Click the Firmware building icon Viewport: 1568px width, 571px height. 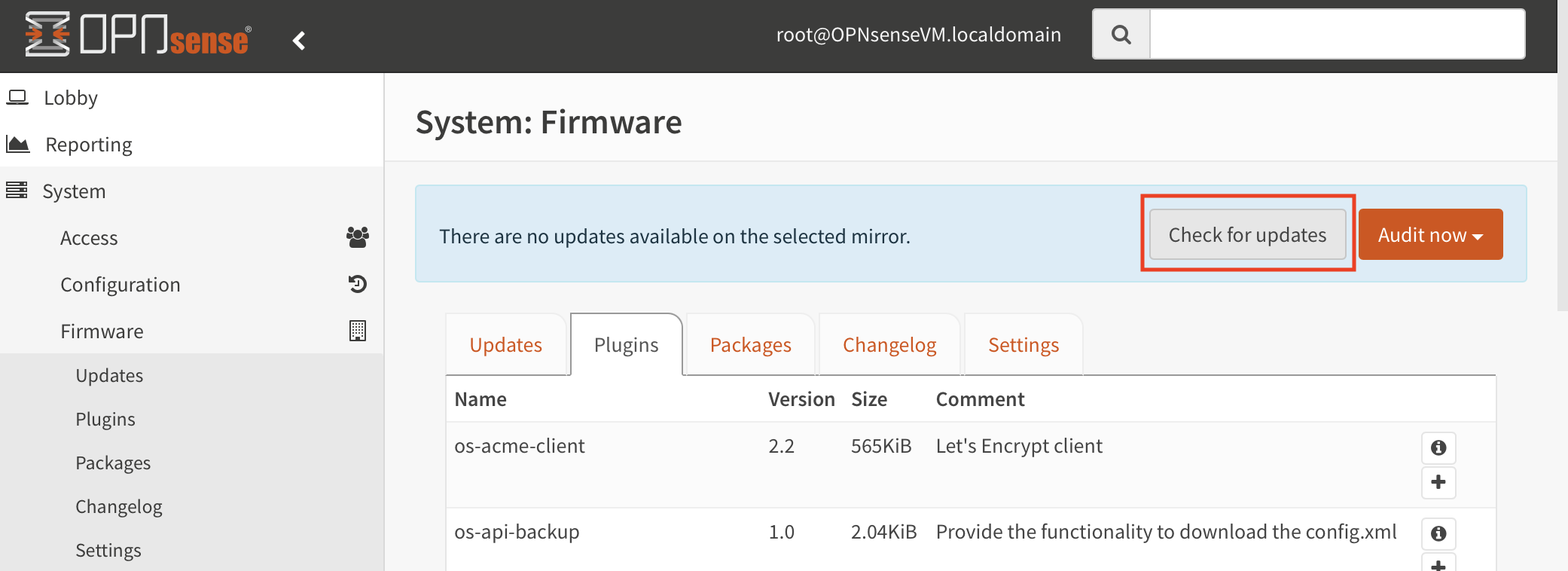coord(358,331)
